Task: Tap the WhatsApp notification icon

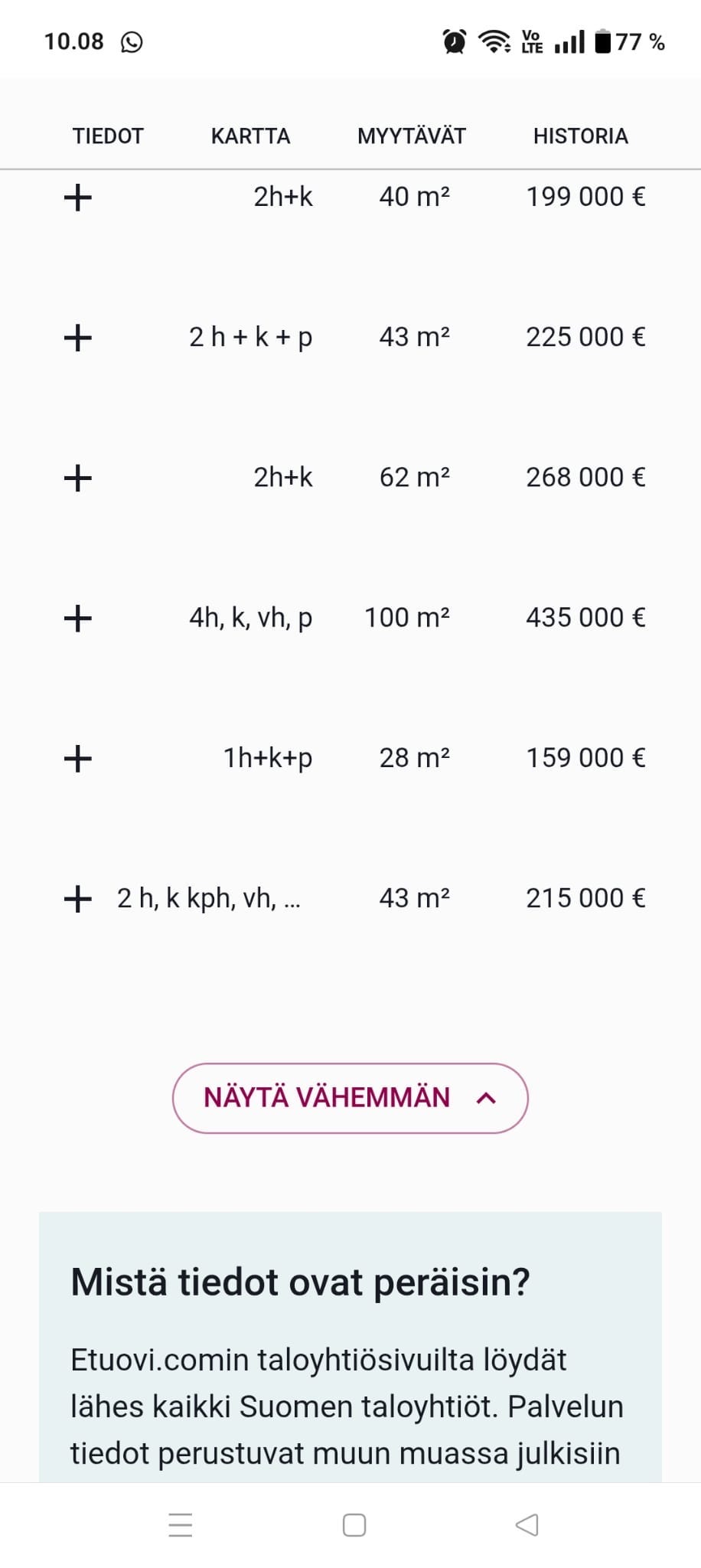Action: (x=132, y=42)
